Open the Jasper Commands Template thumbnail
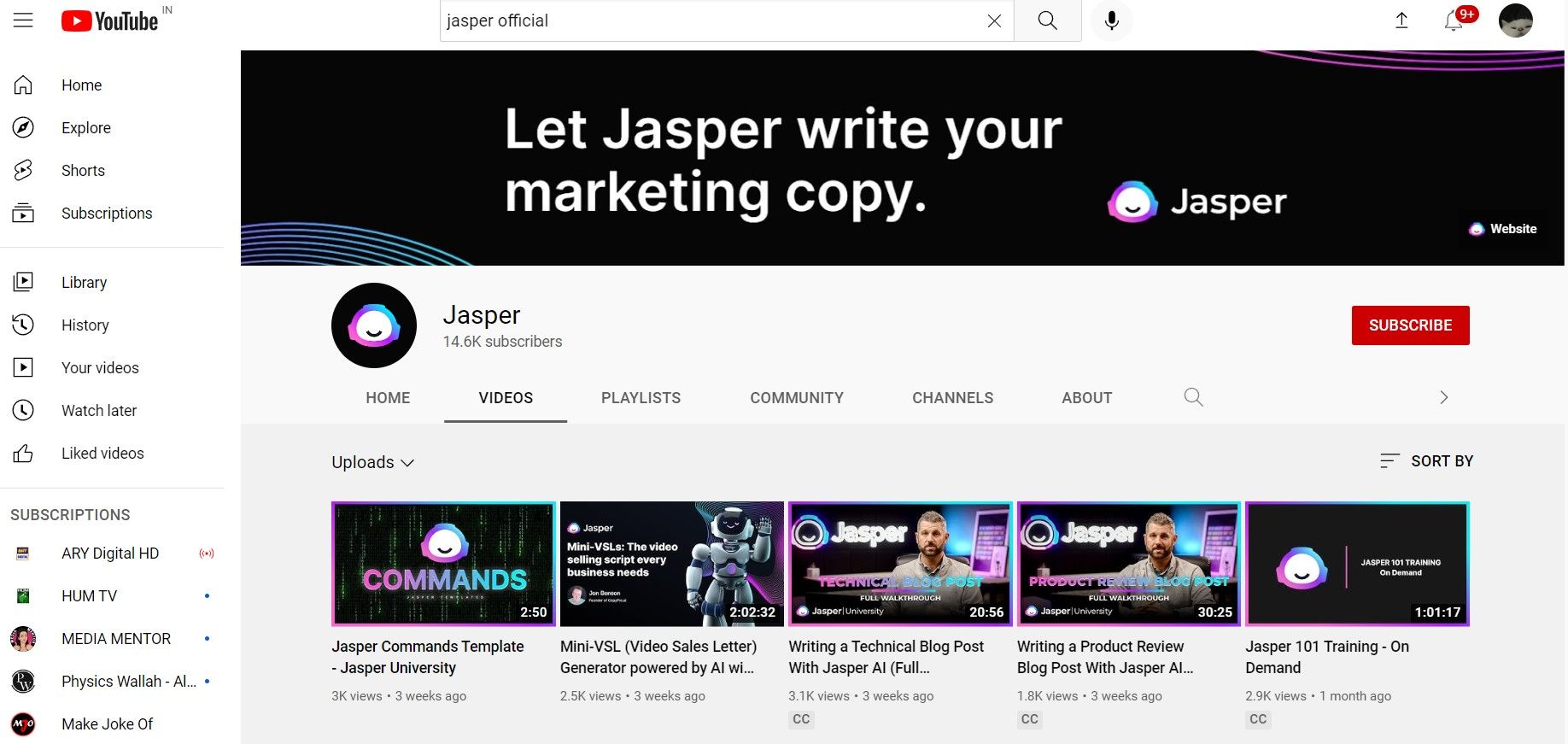Image resolution: width=1568 pixels, height=744 pixels. tap(443, 564)
